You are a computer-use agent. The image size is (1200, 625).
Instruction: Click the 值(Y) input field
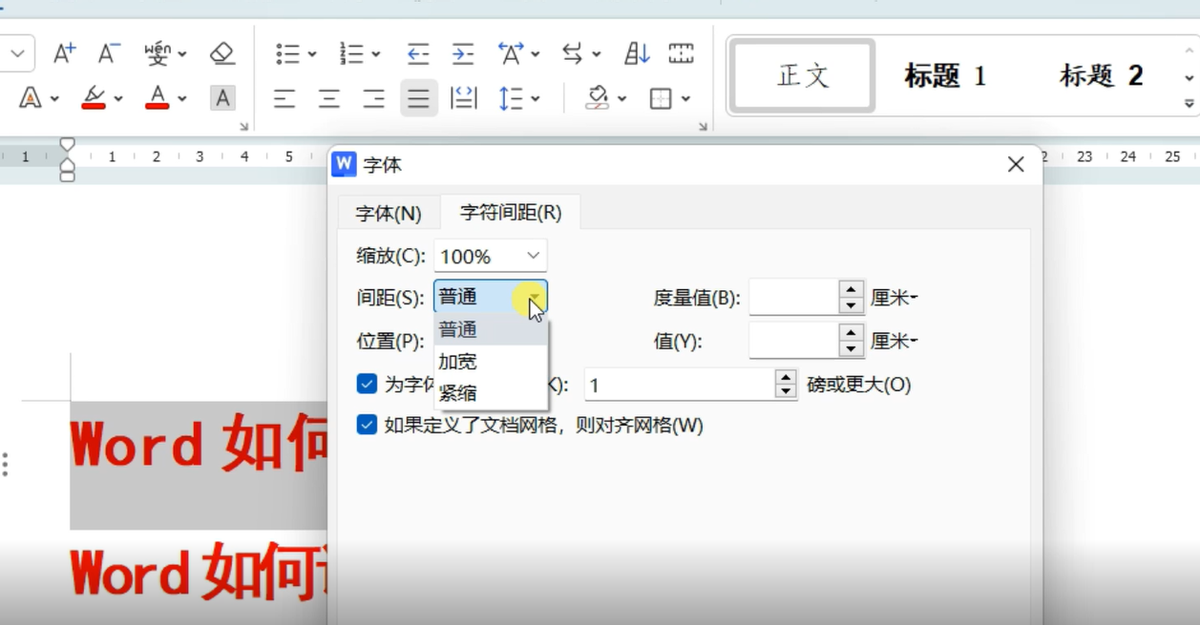tap(793, 340)
